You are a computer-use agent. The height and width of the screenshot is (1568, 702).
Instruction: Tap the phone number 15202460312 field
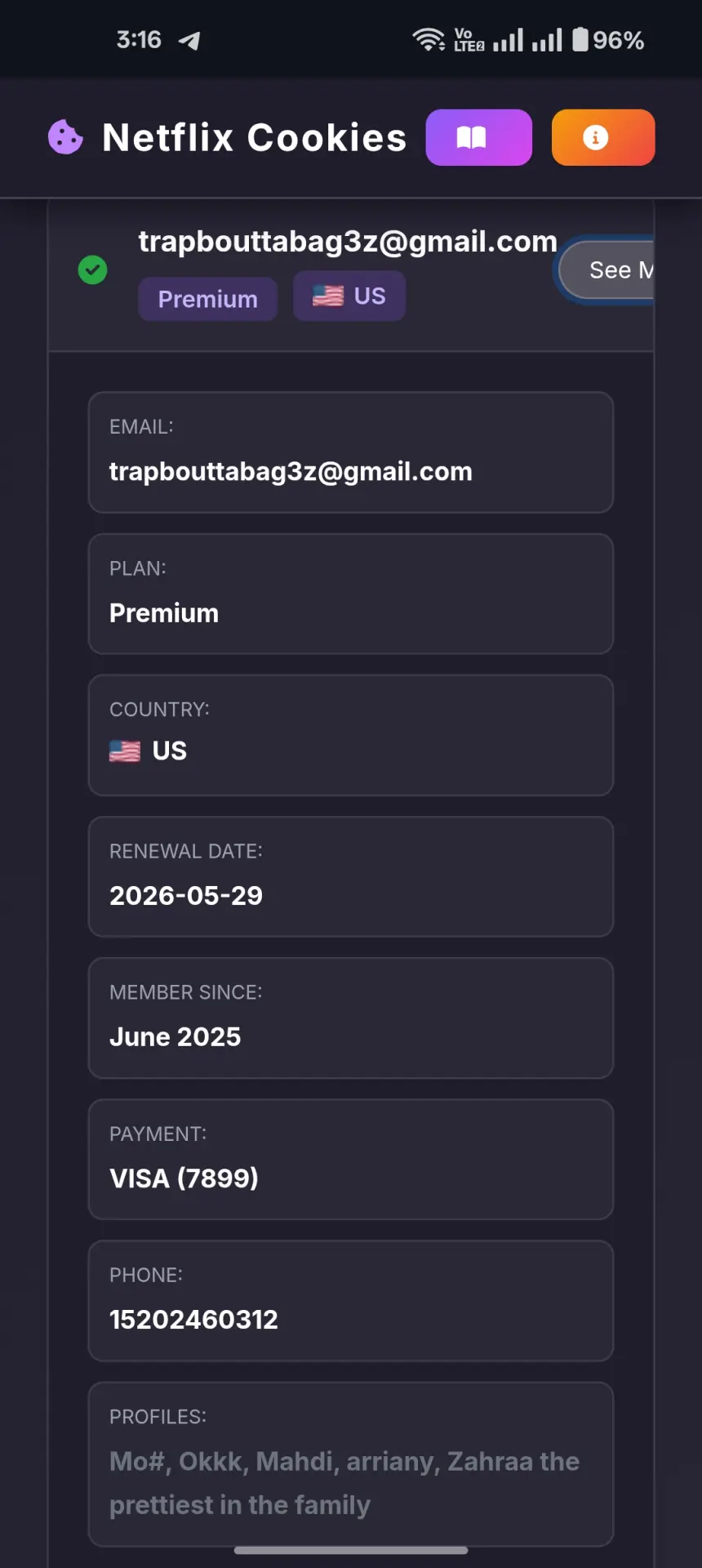click(x=351, y=1301)
